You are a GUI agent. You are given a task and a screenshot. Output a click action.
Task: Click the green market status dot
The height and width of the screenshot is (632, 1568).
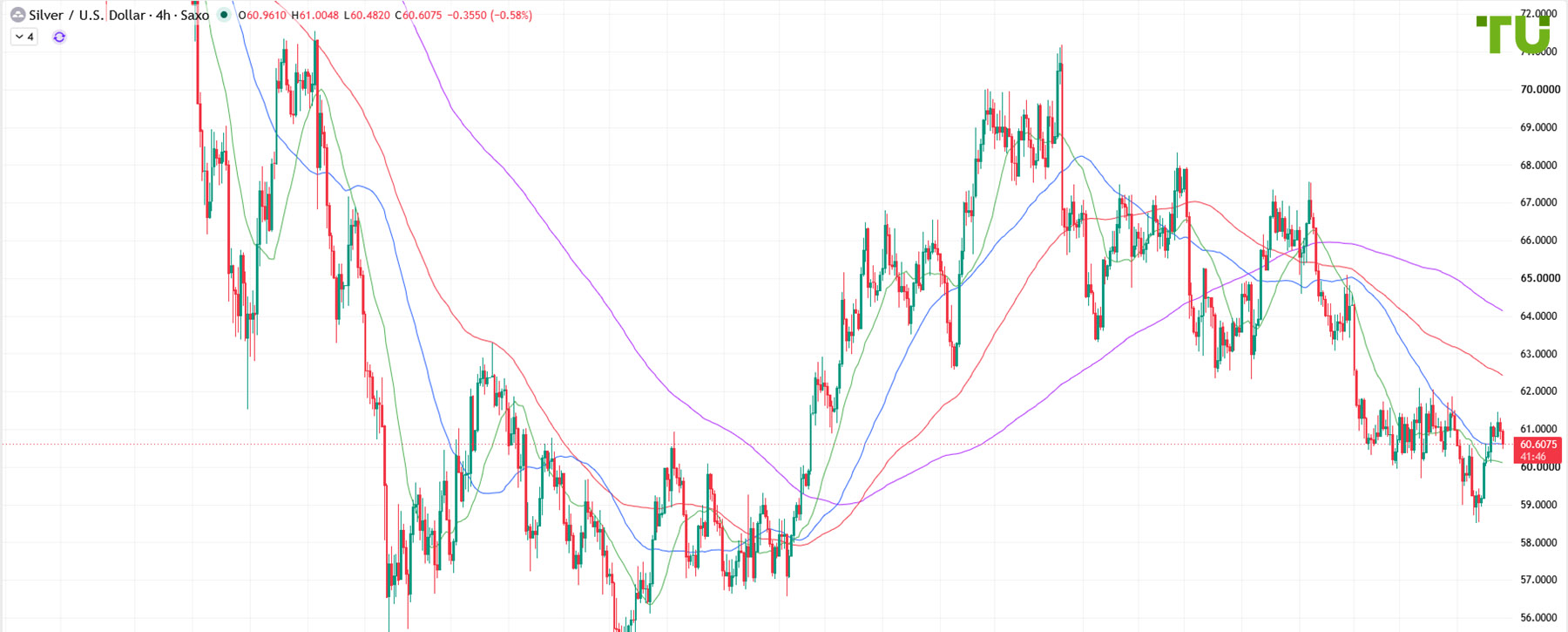tap(224, 15)
